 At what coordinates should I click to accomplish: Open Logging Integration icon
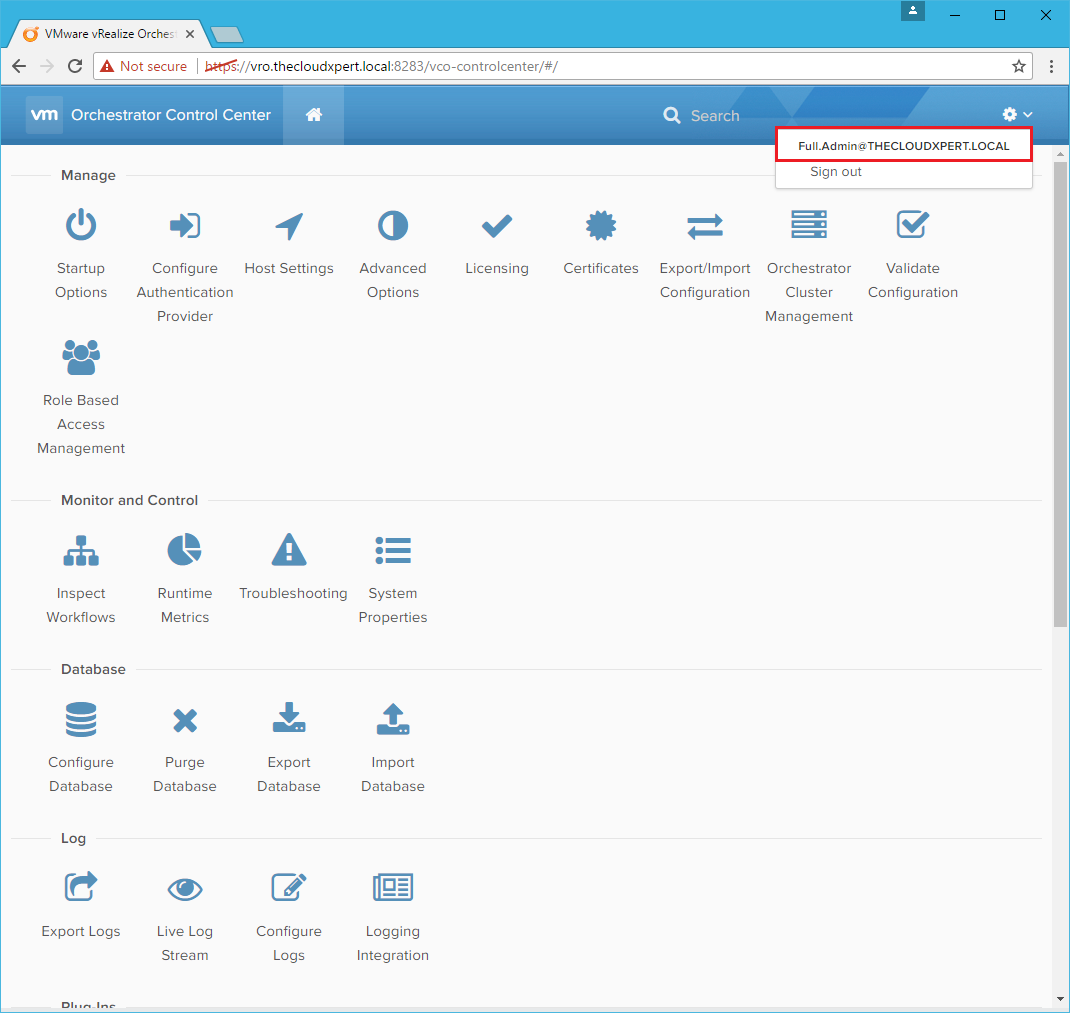tap(393, 888)
